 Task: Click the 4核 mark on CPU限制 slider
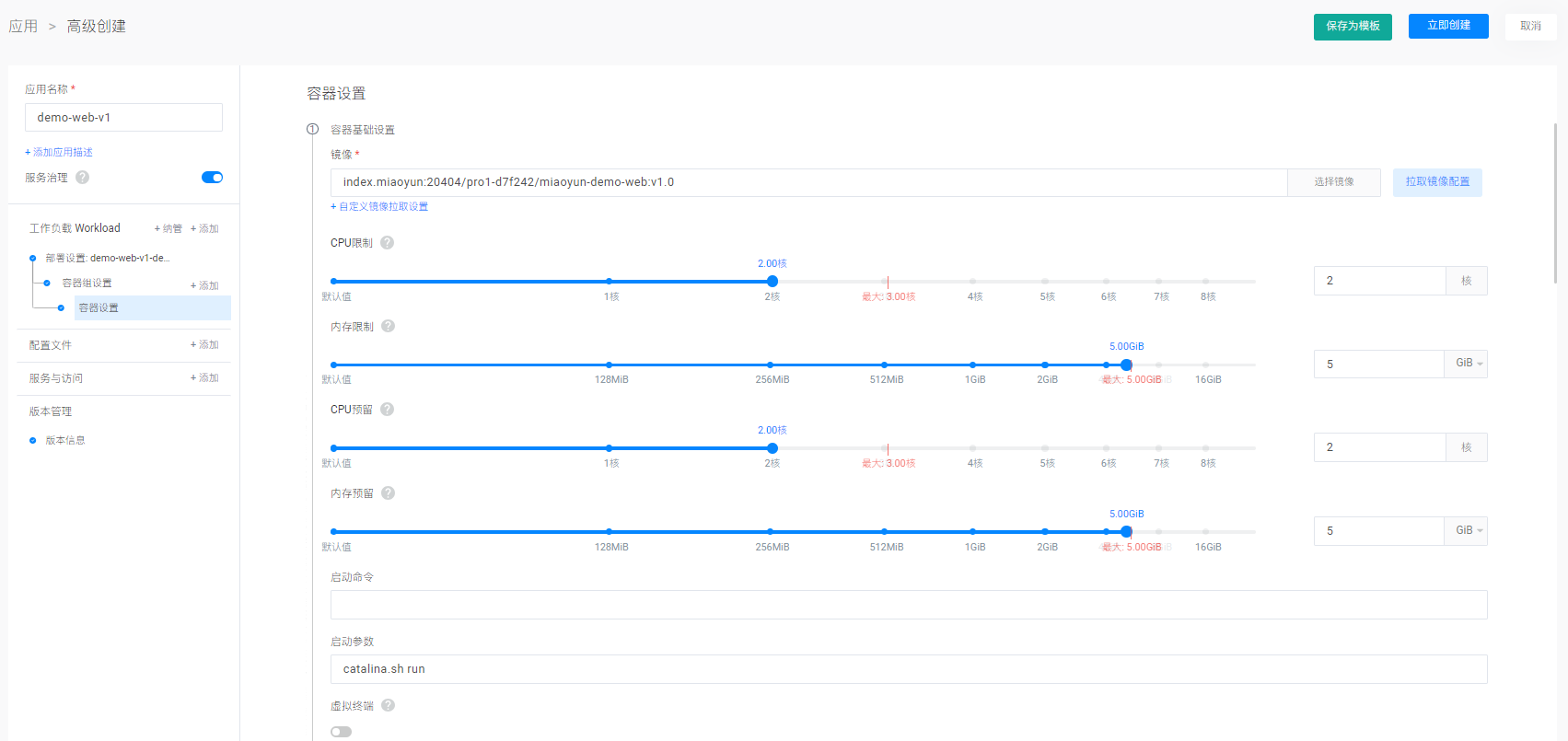click(973, 282)
